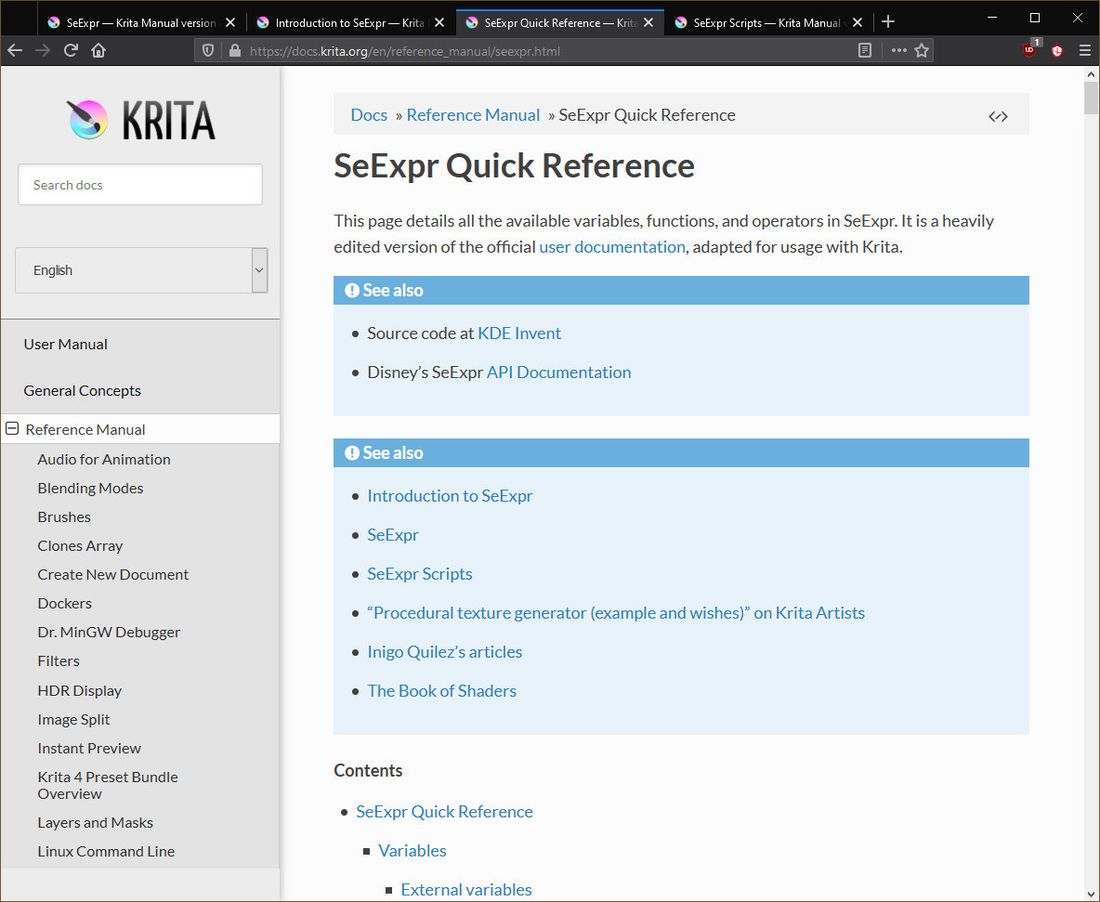Screen dimensions: 1100x902
Task: Go to the browser home page
Action: [98, 50]
